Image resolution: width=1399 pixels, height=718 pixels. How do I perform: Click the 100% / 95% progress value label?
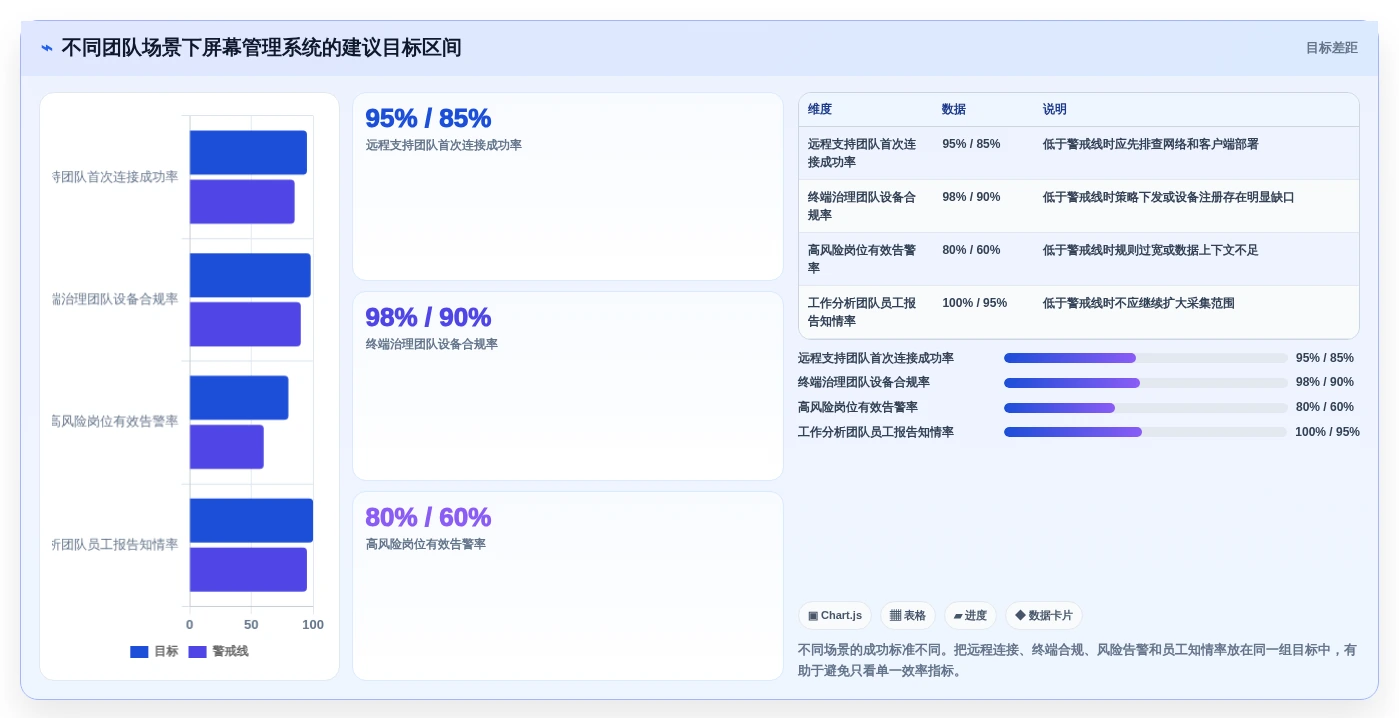point(1327,432)
